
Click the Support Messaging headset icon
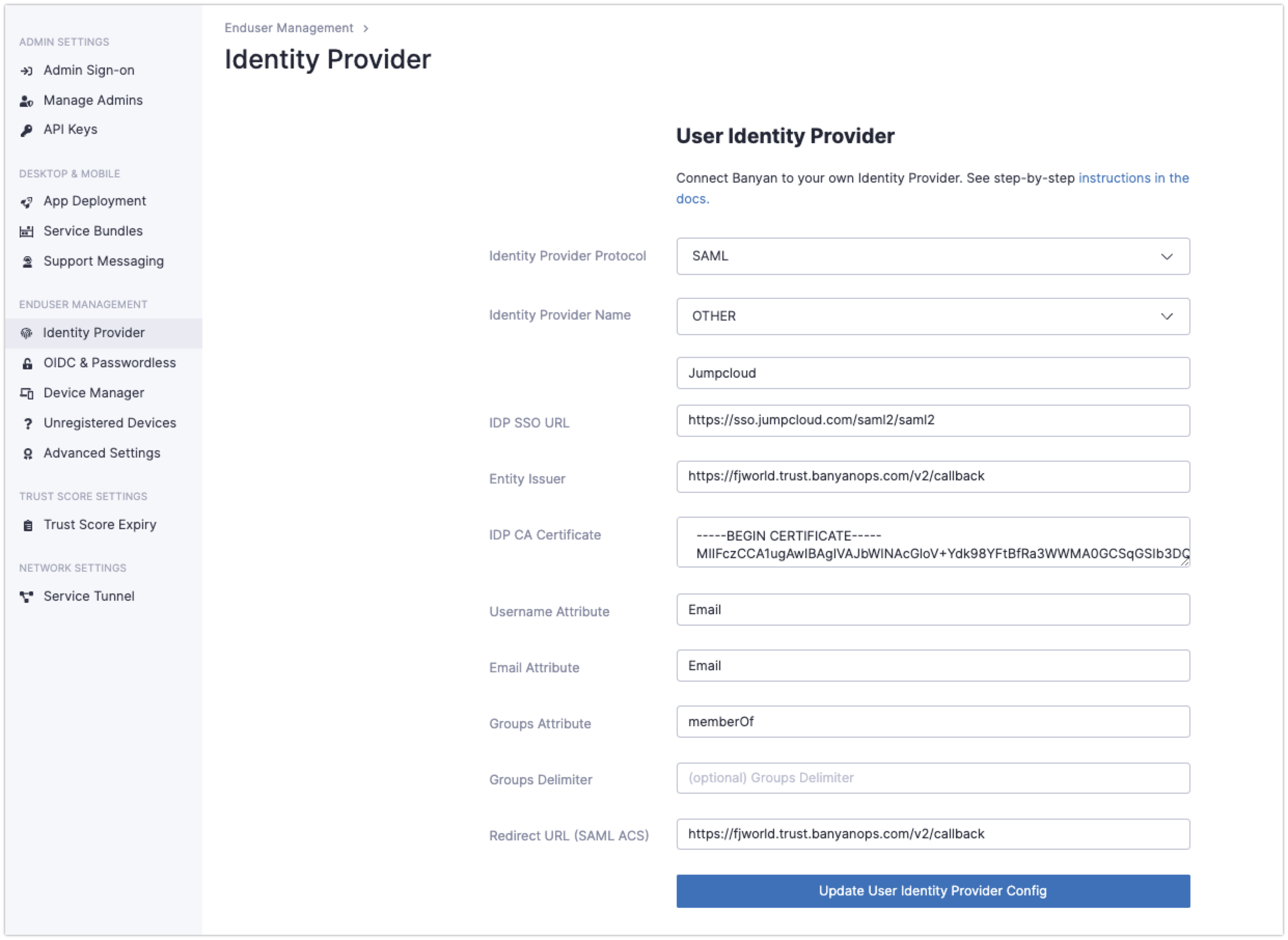tap(27, 262)
